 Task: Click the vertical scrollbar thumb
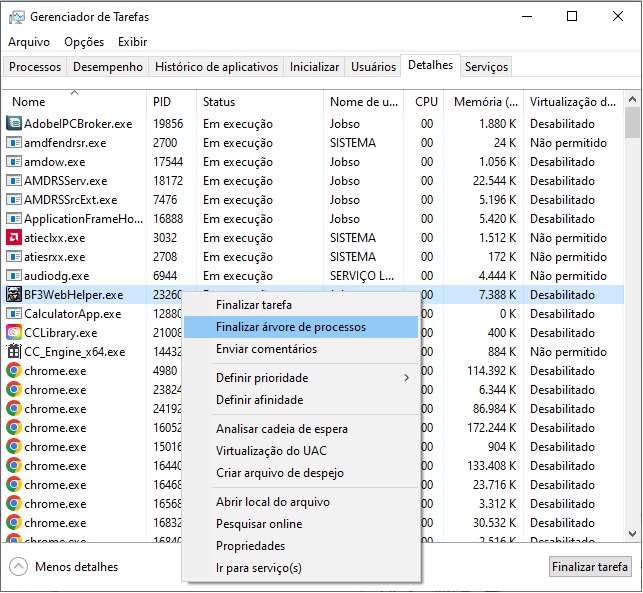pos(632,123)
